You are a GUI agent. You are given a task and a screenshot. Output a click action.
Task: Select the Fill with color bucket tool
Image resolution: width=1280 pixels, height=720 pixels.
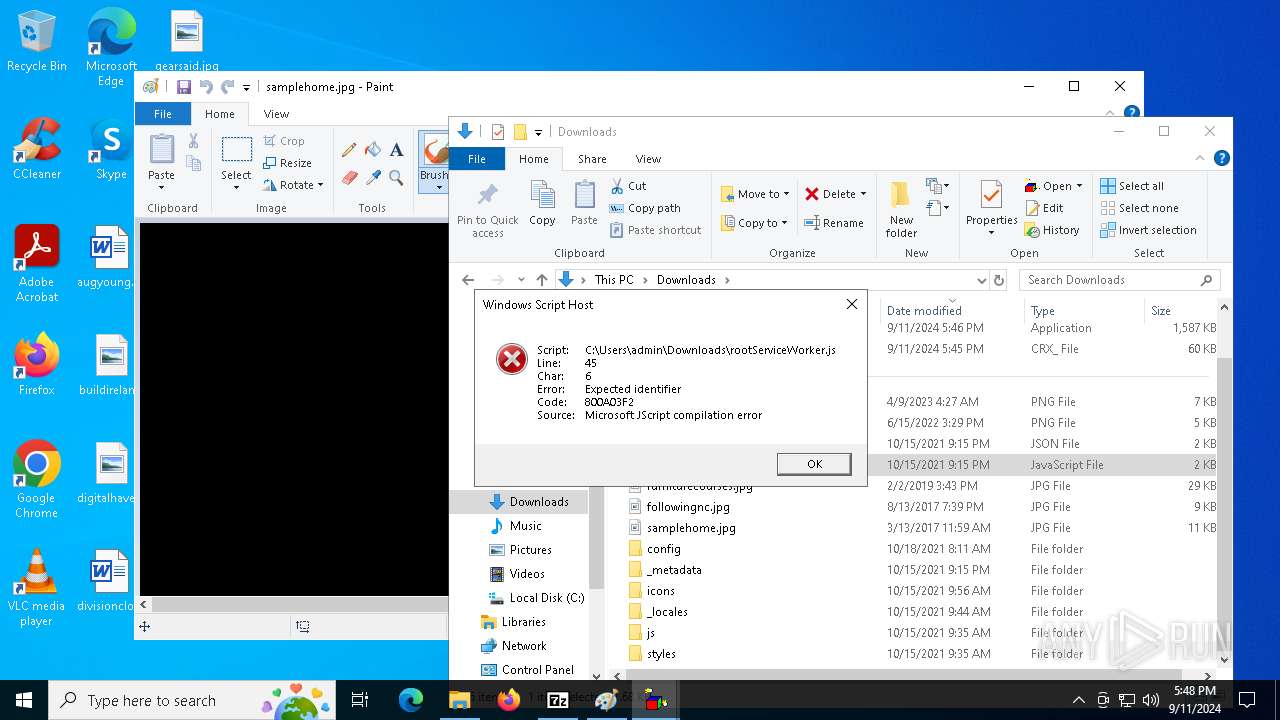pos(373,150)
